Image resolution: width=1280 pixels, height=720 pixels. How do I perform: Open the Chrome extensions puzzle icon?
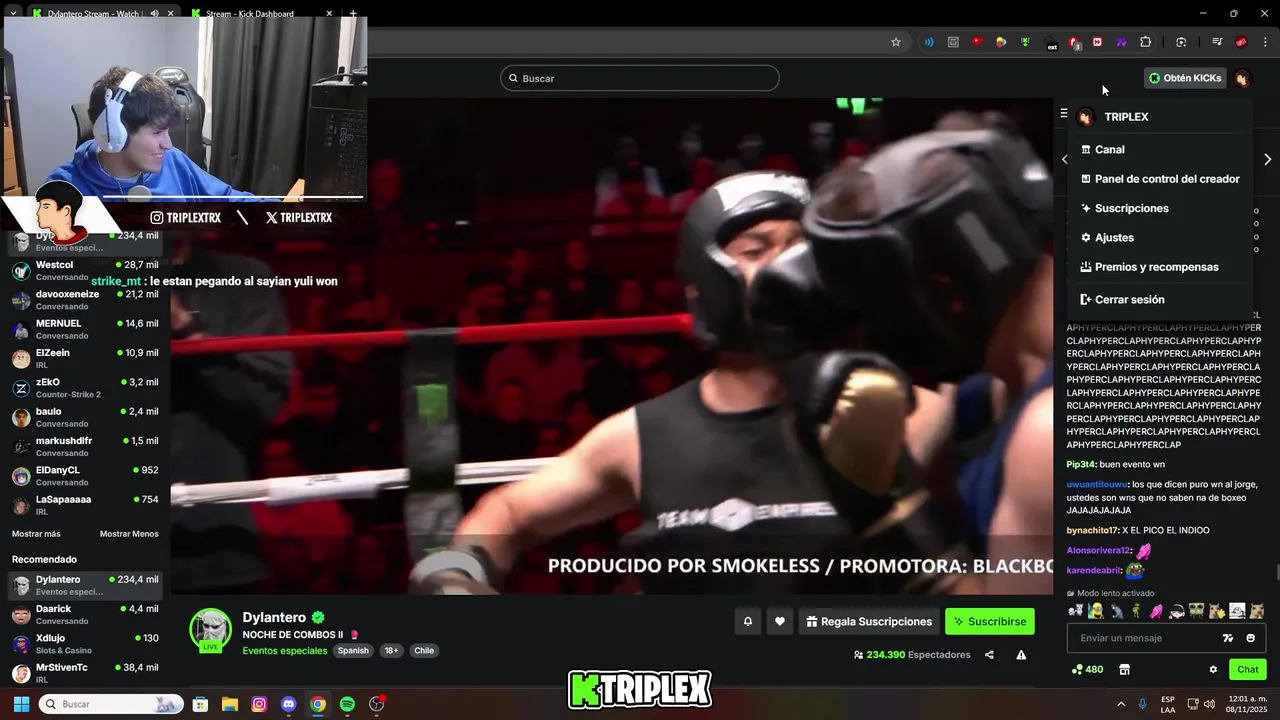pos(1146,42)
